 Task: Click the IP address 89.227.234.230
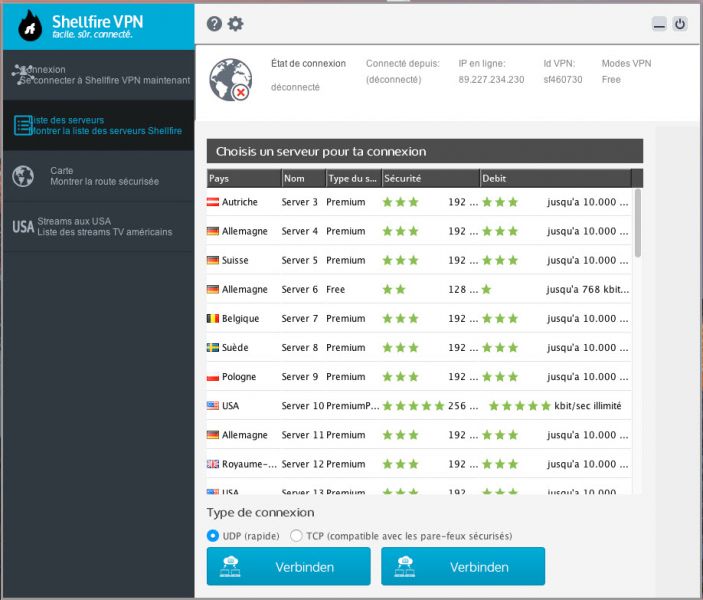491,80
